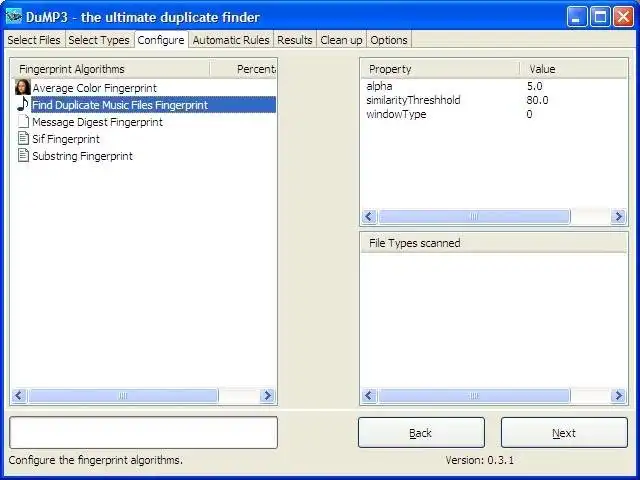Image resolution: width=640 pixels, height=480 pixels.
Task: Click the alpha value 5.0
Action: pos(534,86)
